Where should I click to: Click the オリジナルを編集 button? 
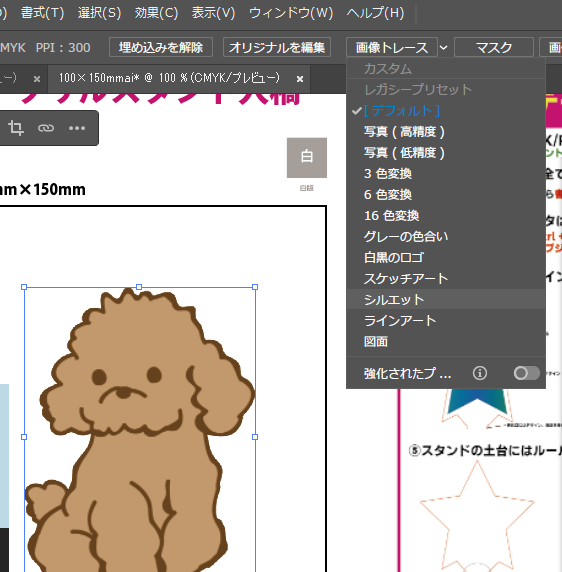click(x=277, y=47)
